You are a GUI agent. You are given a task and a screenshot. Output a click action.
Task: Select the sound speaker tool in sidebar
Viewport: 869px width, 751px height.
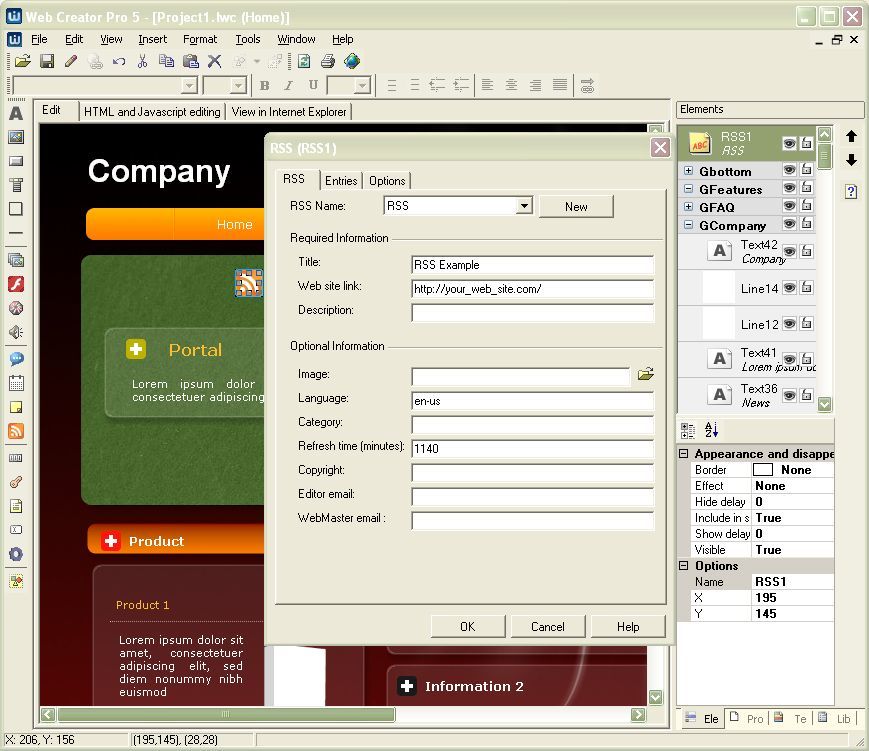tap(16, 332)
